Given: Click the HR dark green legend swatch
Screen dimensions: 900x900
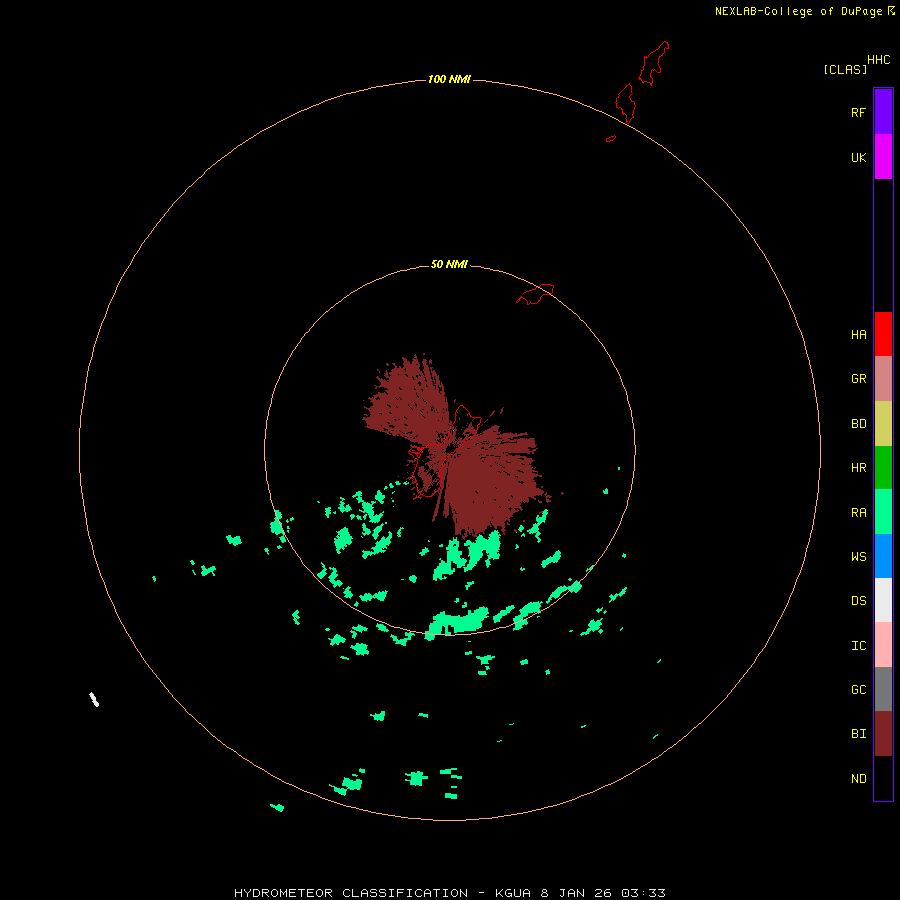Looking at the screenshot, I should click(883, 468).
